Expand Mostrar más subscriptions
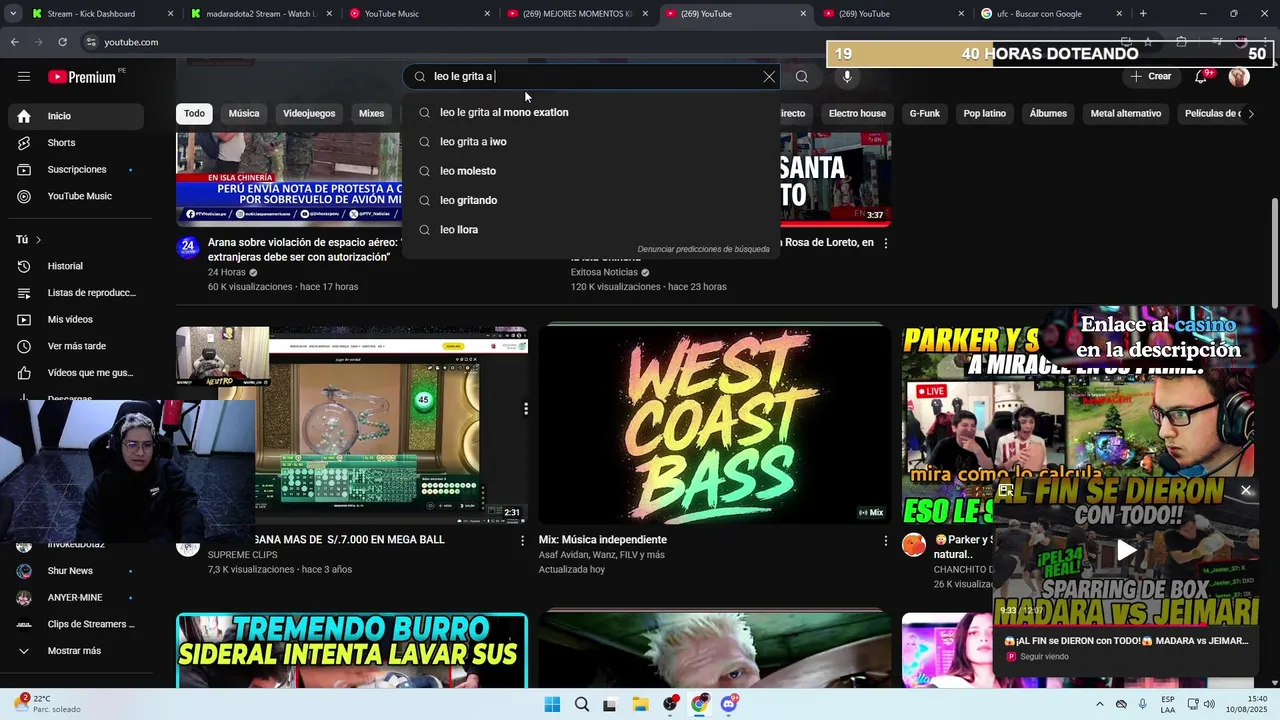 coord(76,651)
